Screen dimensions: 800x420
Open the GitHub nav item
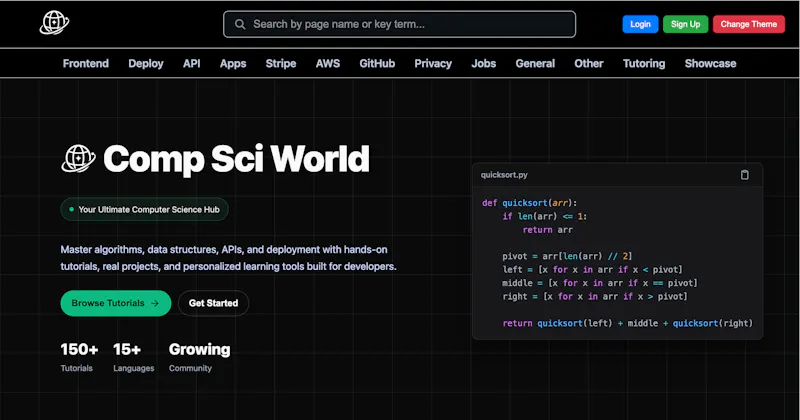(x=377, y=63)
